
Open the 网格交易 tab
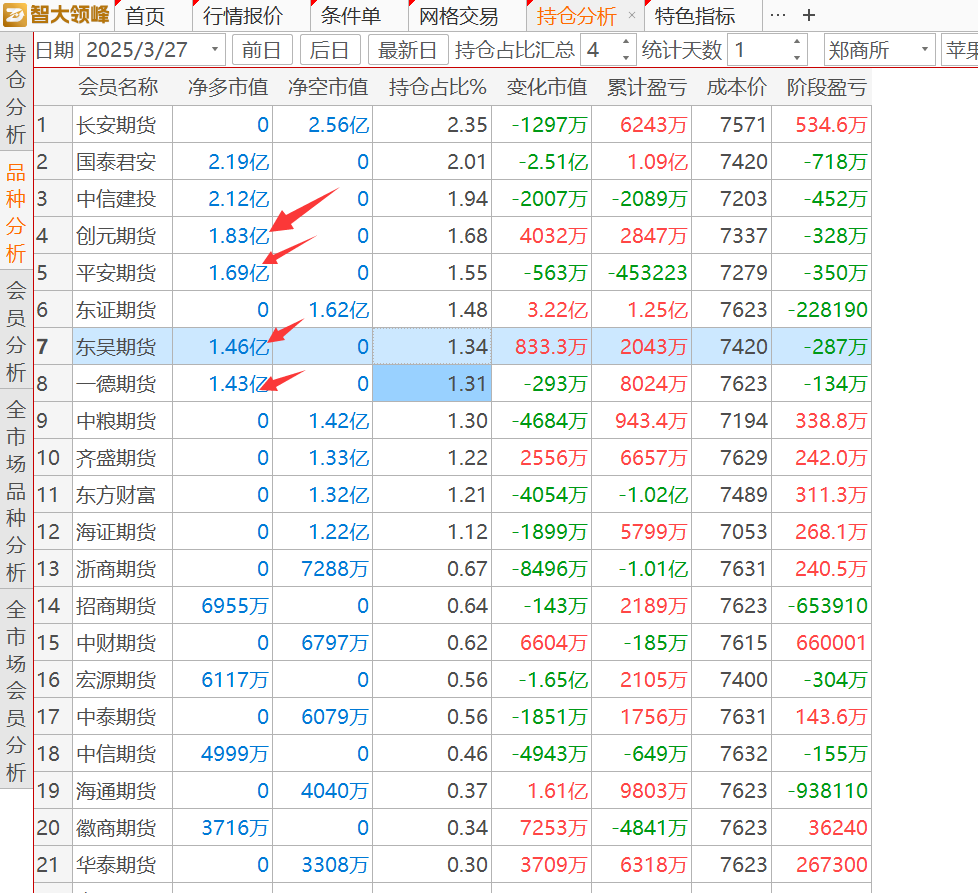pos(458,16)
